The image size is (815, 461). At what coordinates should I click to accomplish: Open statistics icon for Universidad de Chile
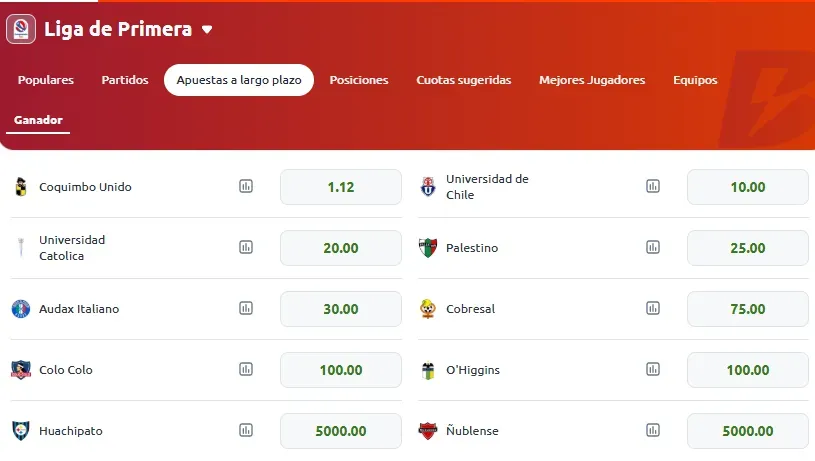[x=653, y=186]
